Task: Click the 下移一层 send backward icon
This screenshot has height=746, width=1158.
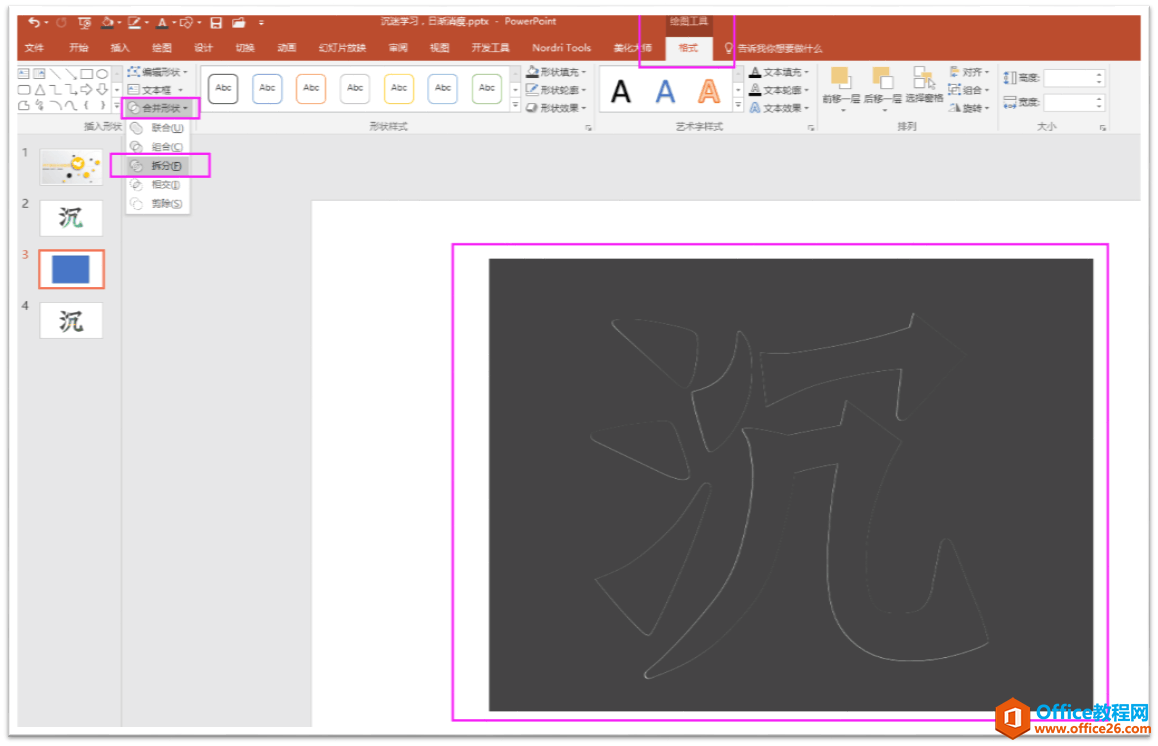Action: (x=881, y=85)
